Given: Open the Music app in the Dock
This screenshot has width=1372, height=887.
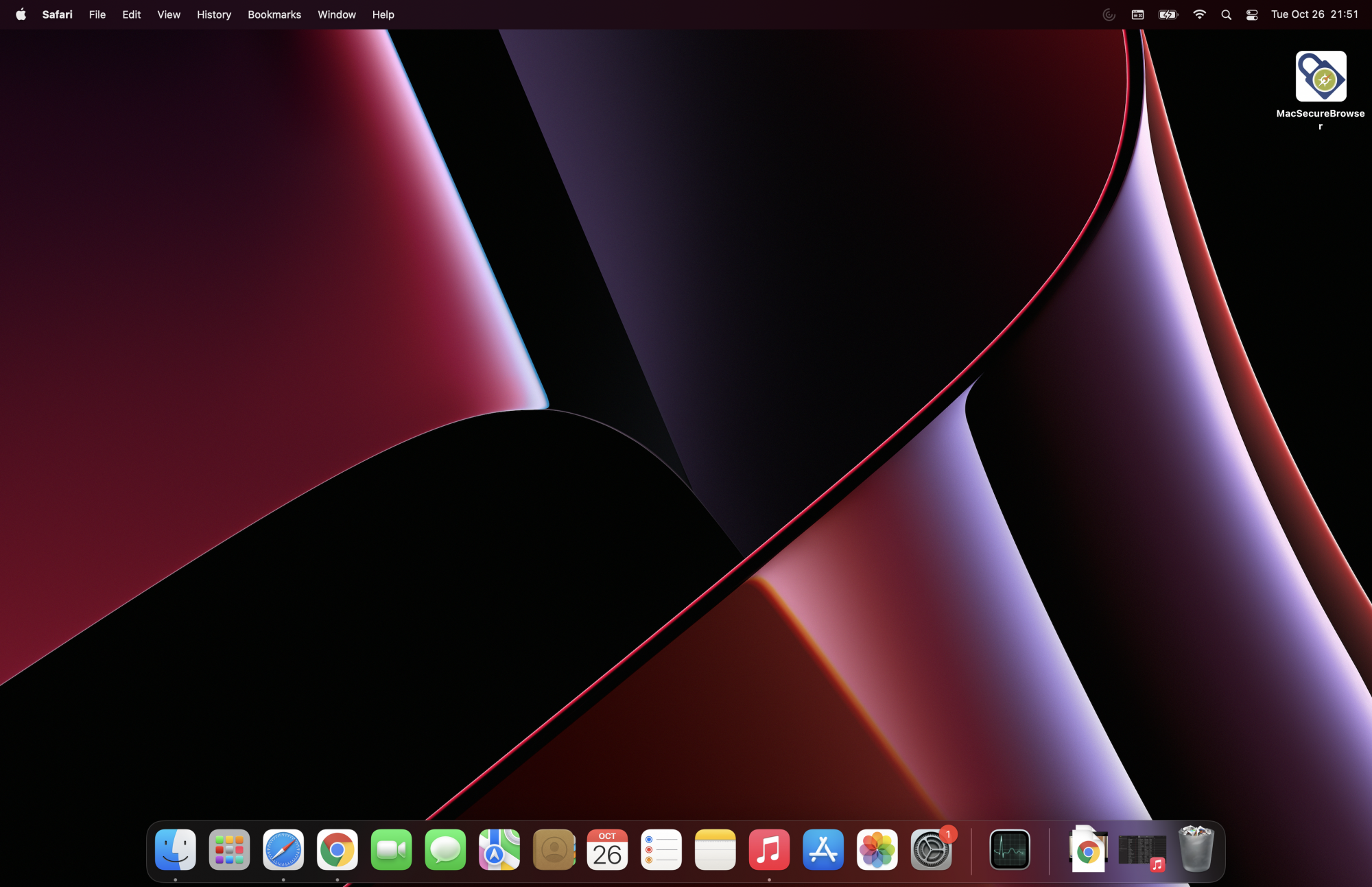Looking at the screenshot, I should pos(769,850).
